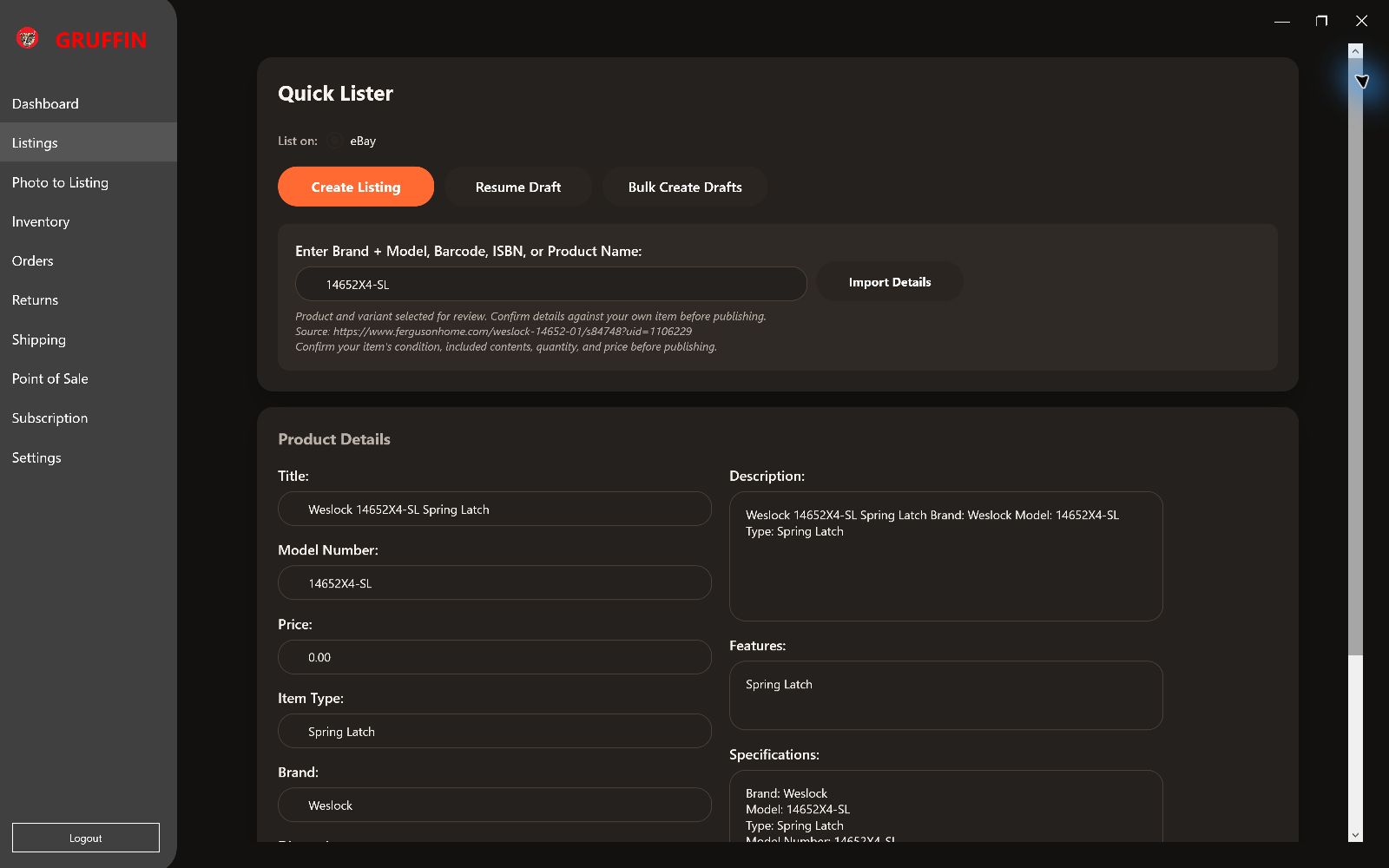Click the Title input field
This screenshot has width=1389, height=868.
coord(495,509)
